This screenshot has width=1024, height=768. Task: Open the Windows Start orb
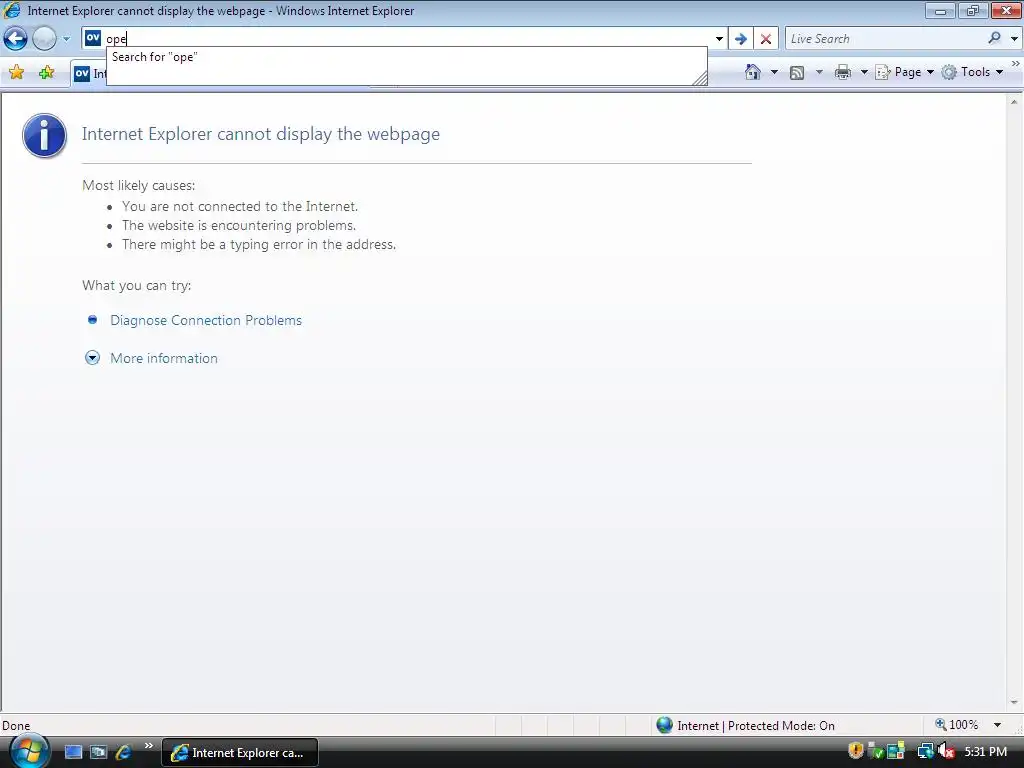29,751
